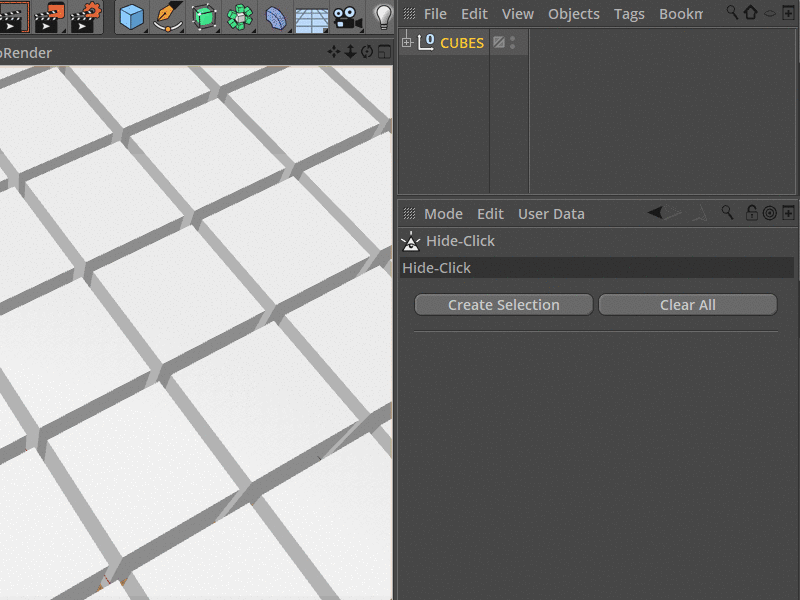Click Render to Picture Viewer icon
This screenshot has height=600, width=800.
click(49, 17)
